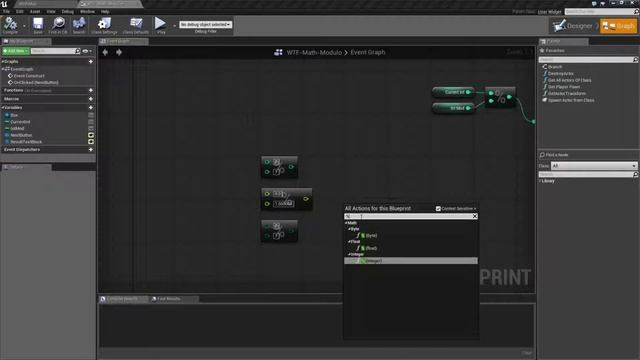This screenshot has height=360, width=640.
Task: Navigate forward in graph history
Action: (x=119, y=52)
